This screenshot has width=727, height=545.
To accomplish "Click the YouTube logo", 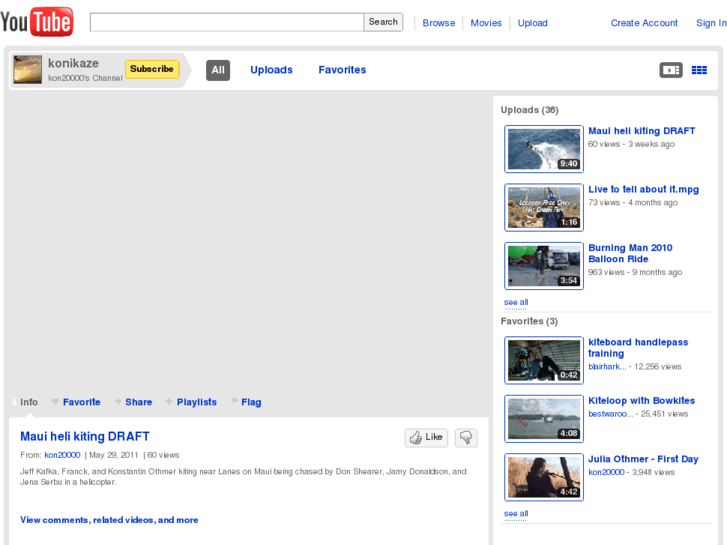I will [37, 21].
